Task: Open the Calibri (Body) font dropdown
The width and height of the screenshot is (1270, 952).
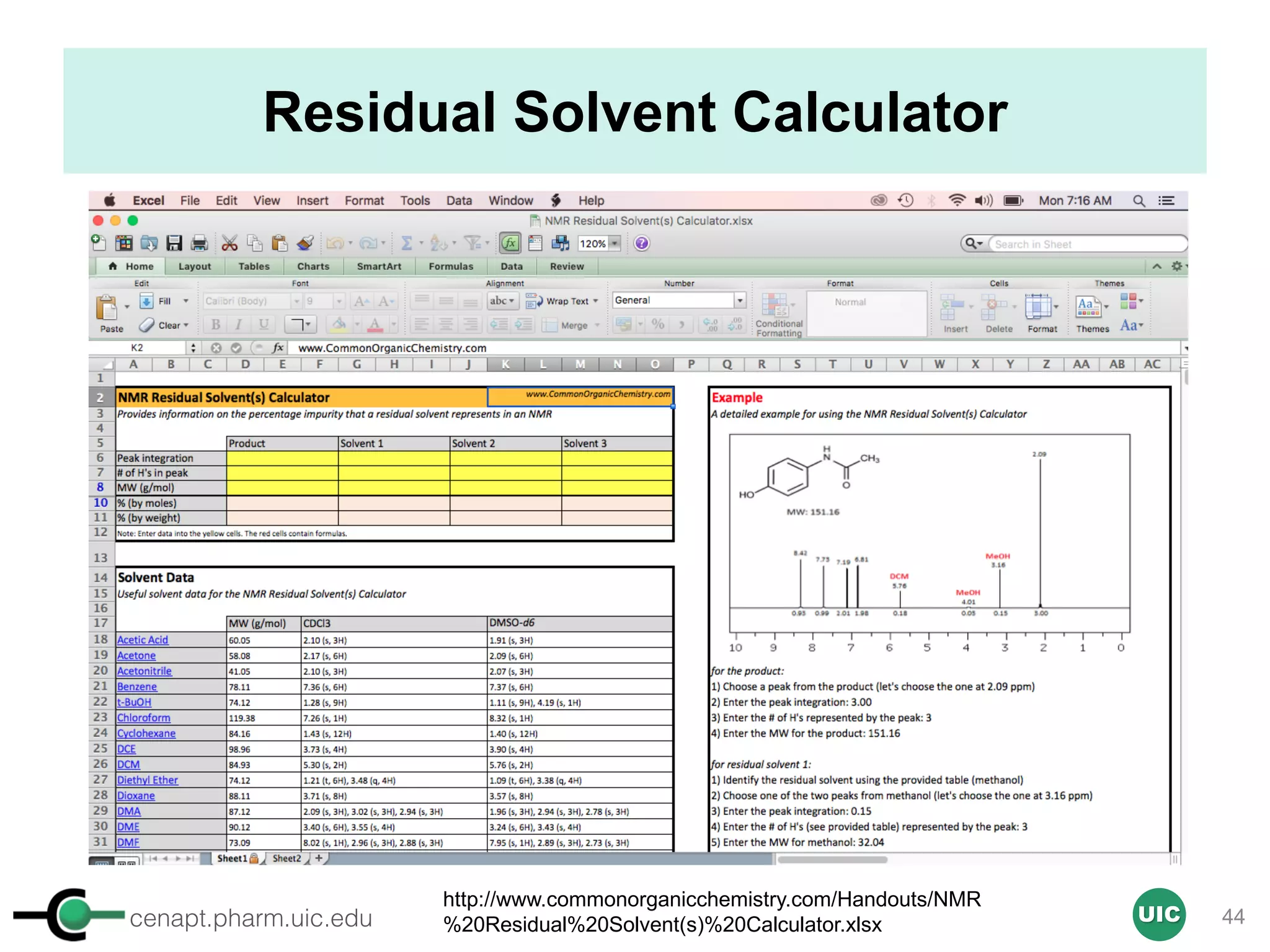Action: 297,301
